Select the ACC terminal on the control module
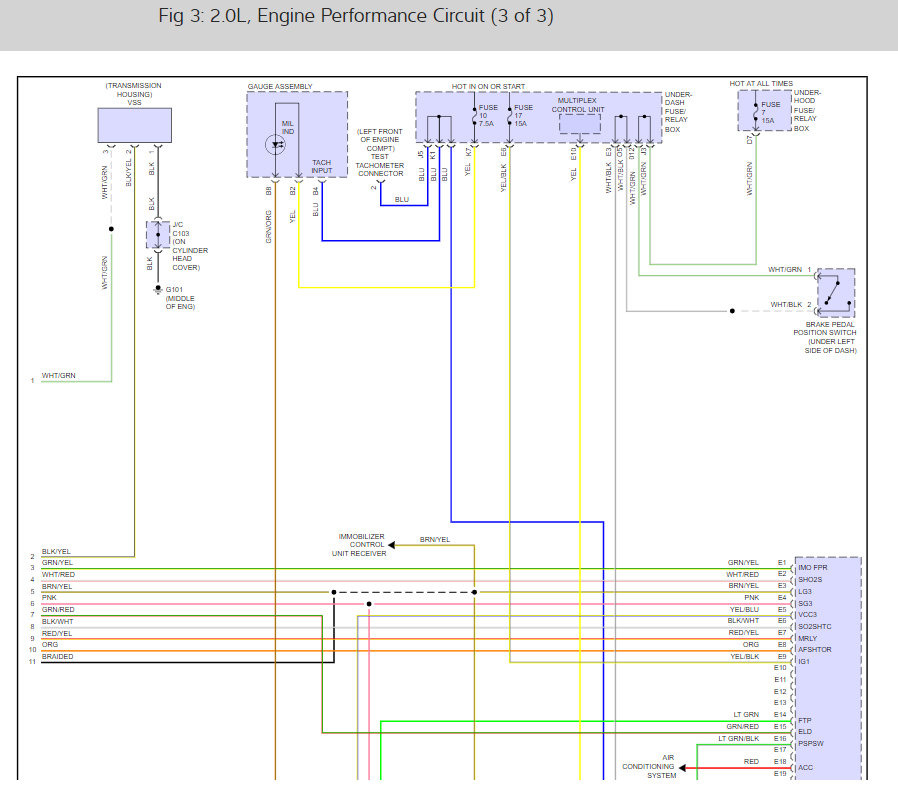The image size is (898, 798). 806,768
